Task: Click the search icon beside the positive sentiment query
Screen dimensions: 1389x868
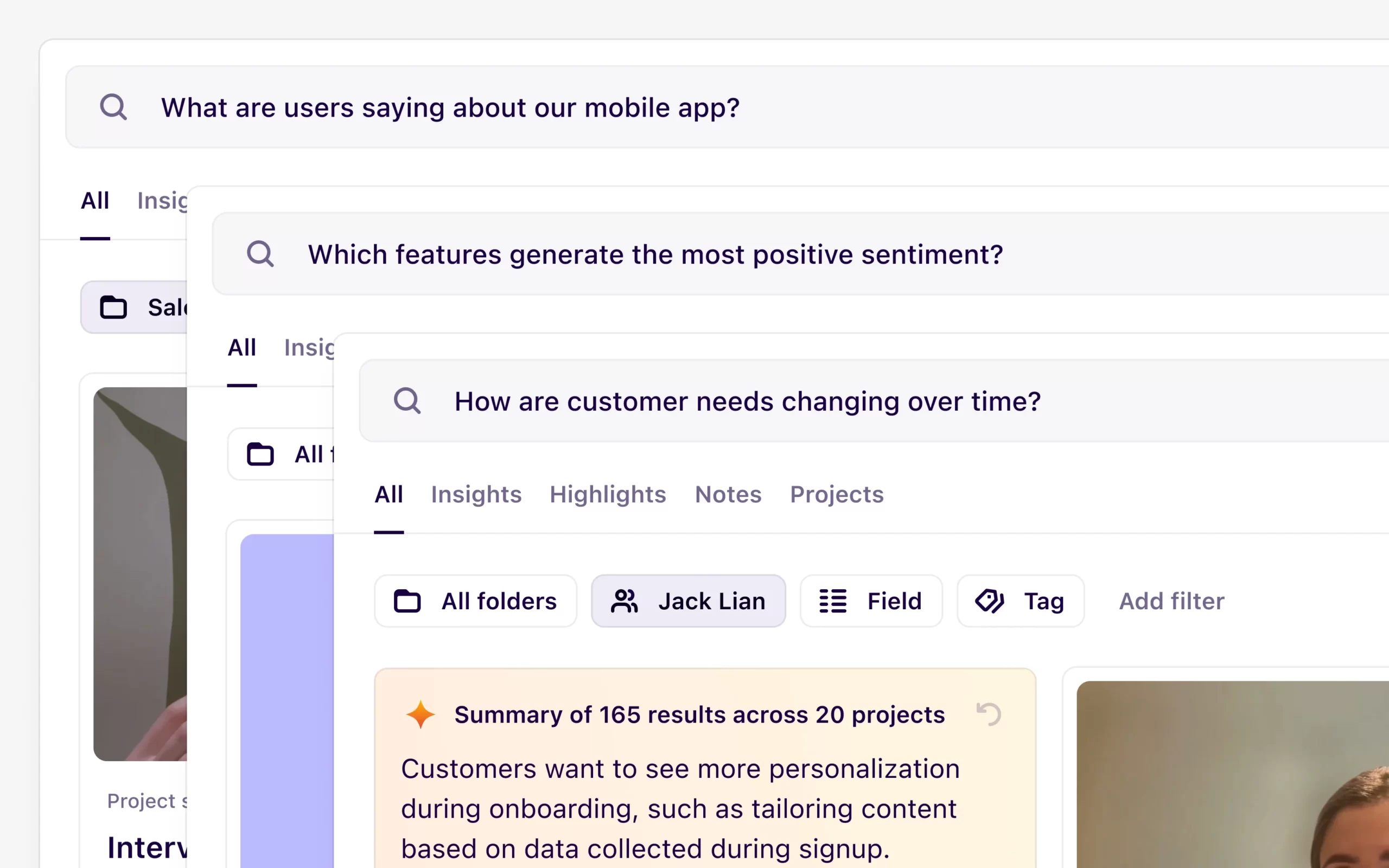Action: 260,254
